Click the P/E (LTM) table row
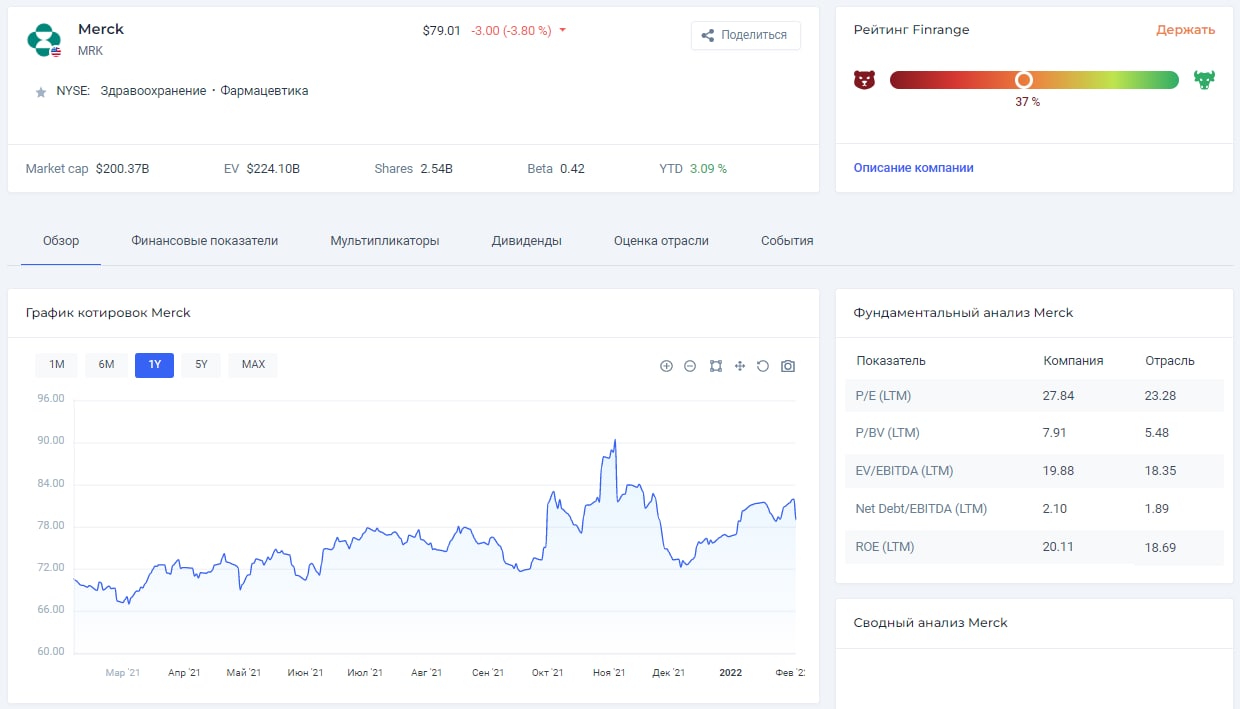This screenshot has height=709, width=1240. tap(1033, 396)
